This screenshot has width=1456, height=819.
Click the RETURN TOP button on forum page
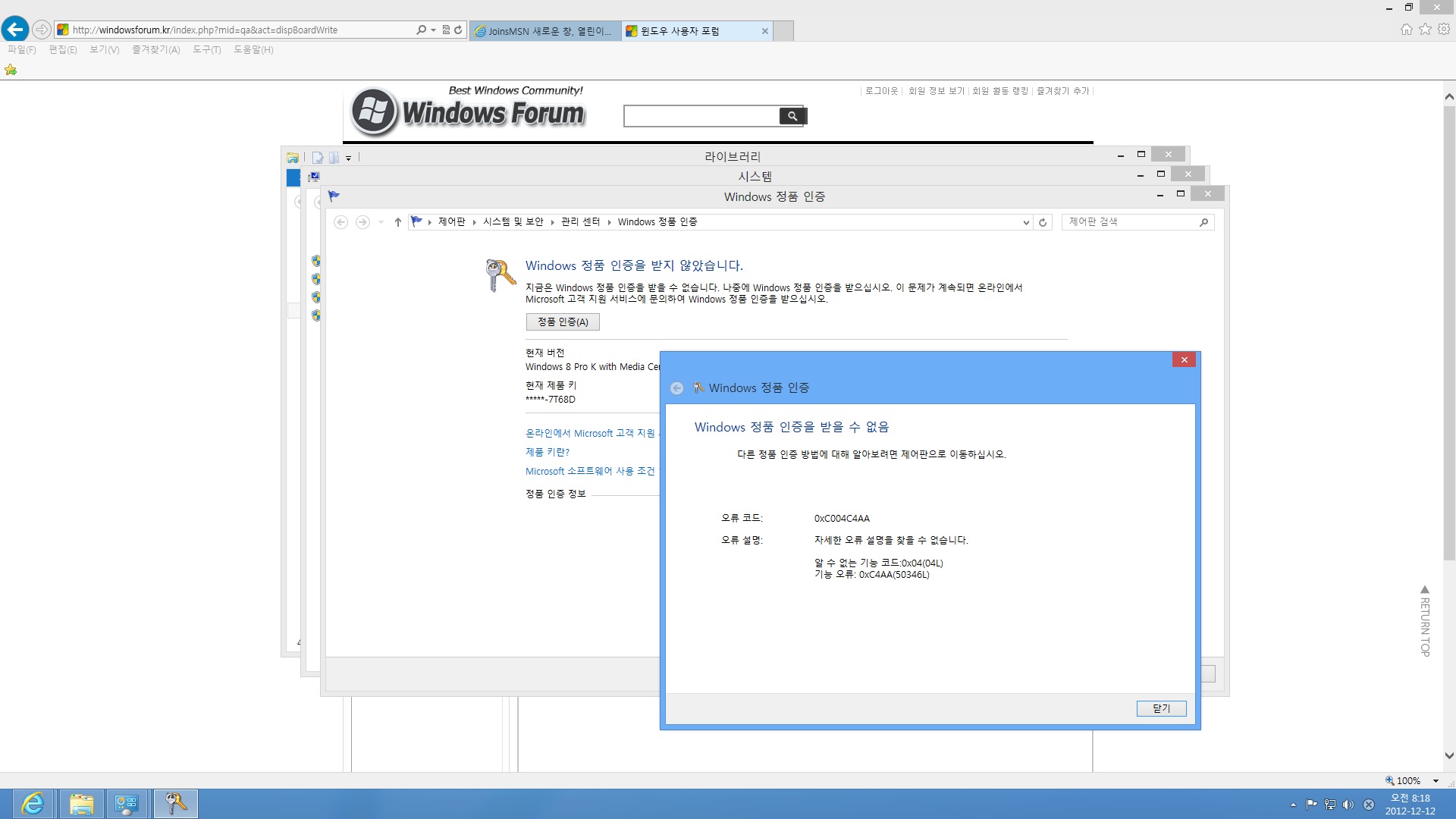(x=1425, y=620)
